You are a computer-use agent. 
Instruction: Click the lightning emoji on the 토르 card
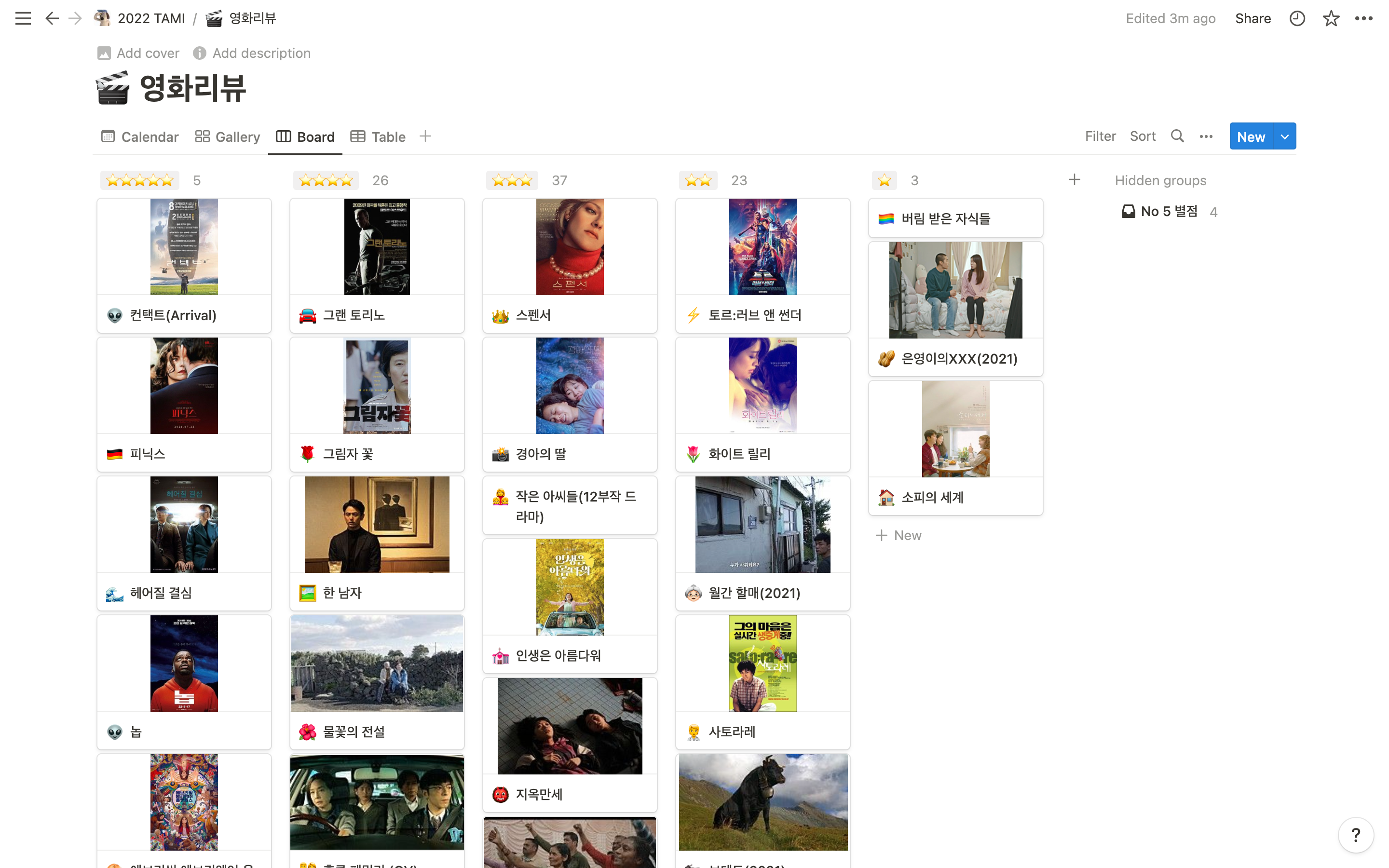tap(694, 315)
